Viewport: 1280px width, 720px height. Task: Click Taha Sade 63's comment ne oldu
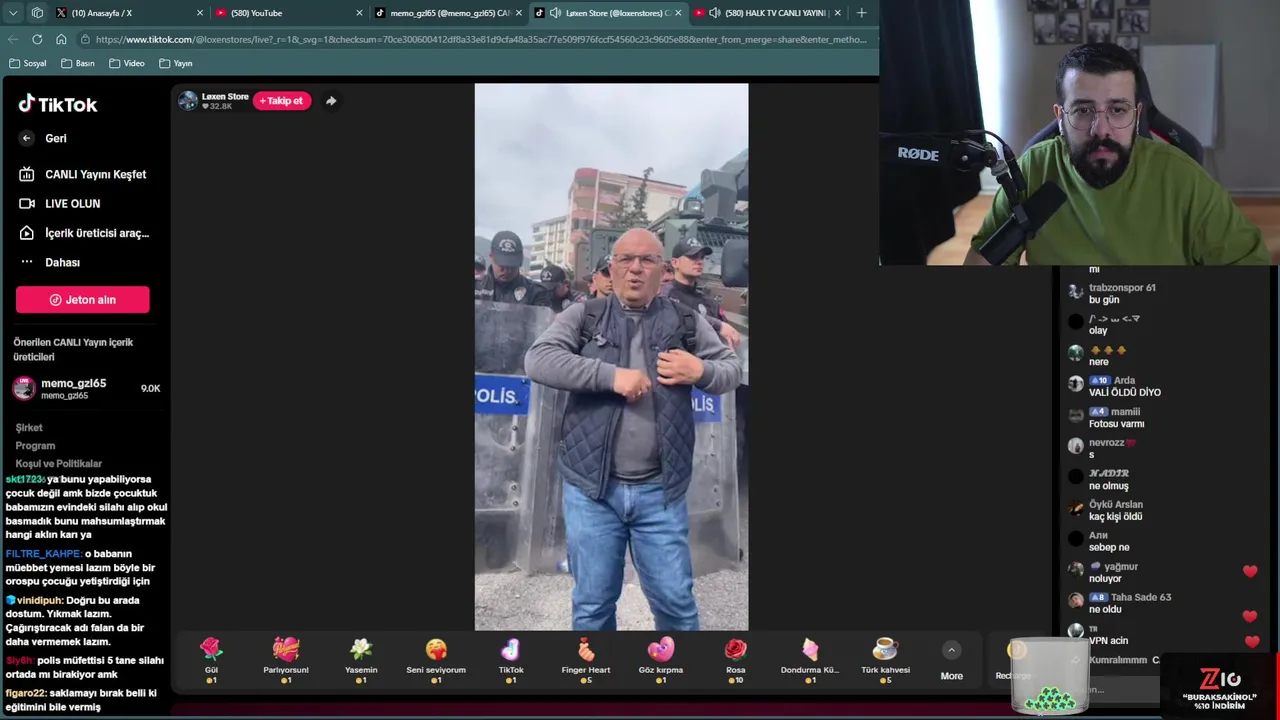1105,610
